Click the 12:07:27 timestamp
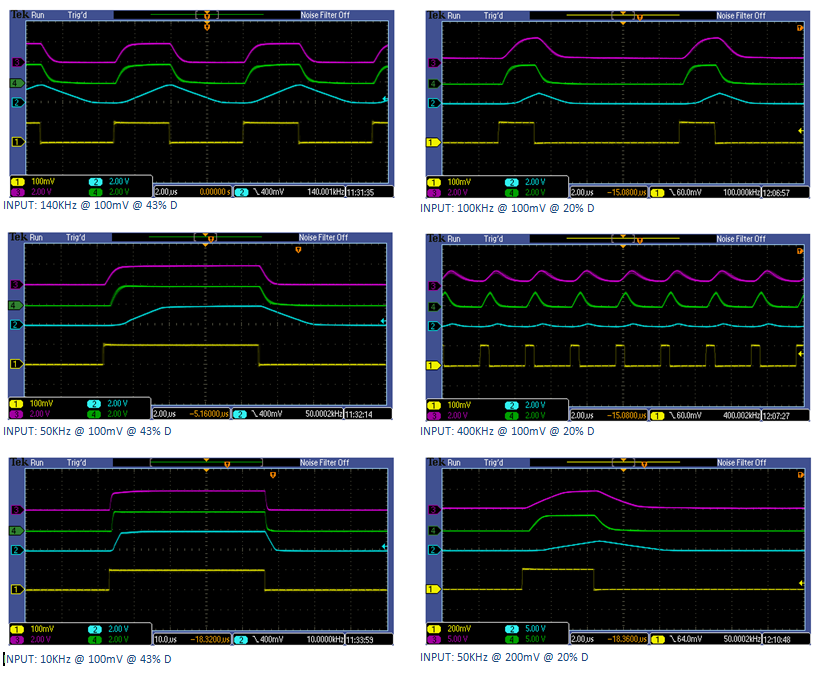The height and width of the screenshot is (677, 822). click(x=776, y=416)
